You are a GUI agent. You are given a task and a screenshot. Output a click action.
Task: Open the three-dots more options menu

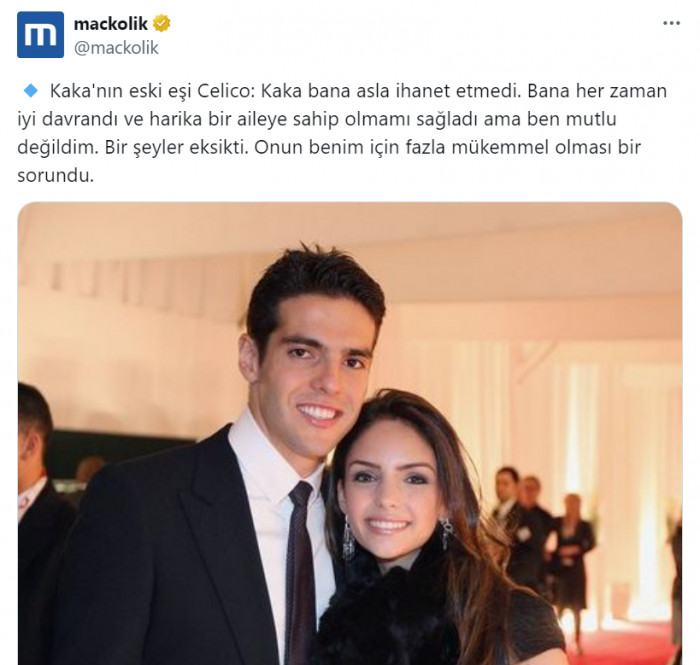671,23
